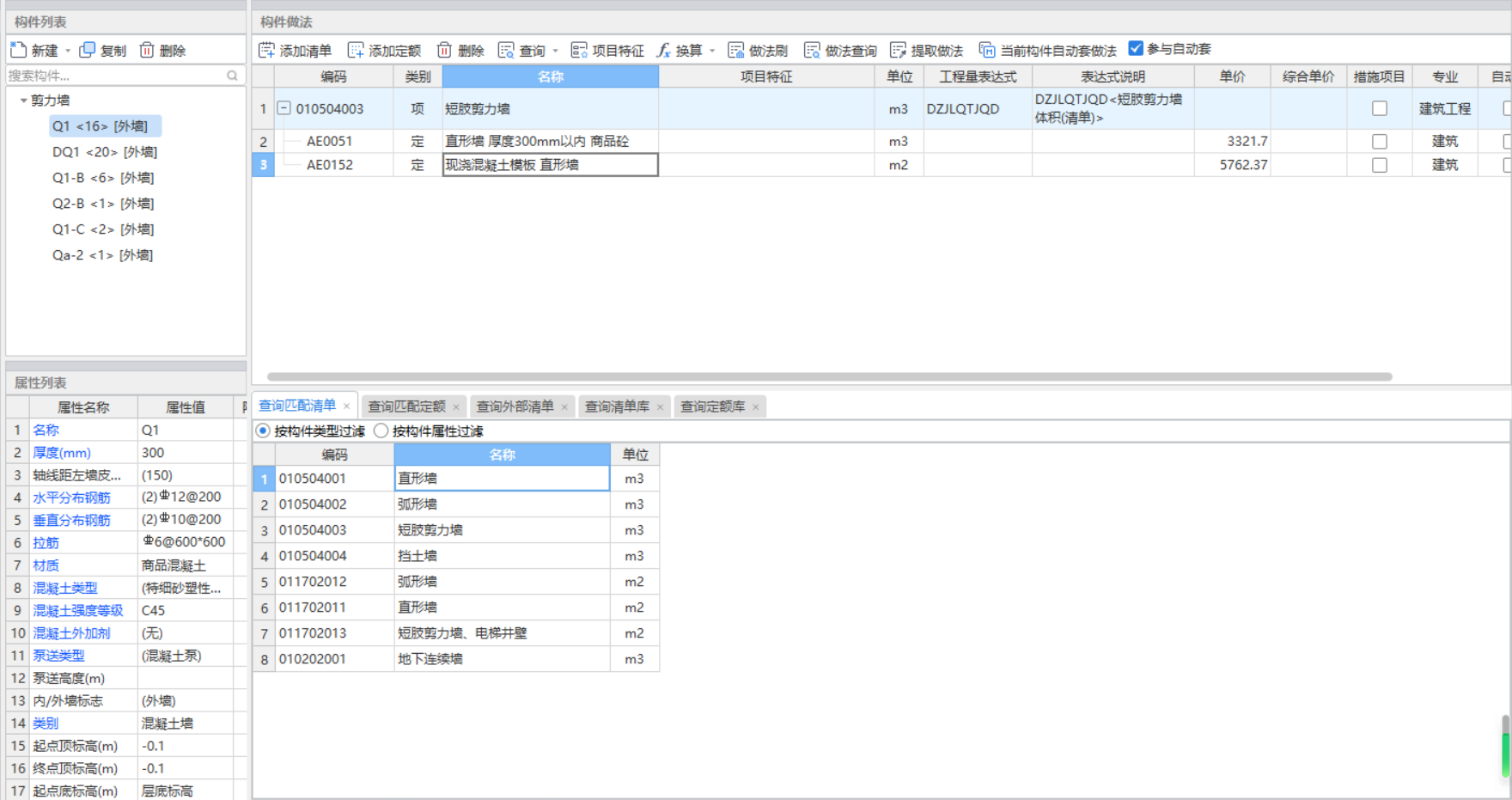The width and height of the screenshot is (1512, 800).
Task: Click the 做法刷 toolbar icon
Action: pyautogui.click(x=736, y=51)
